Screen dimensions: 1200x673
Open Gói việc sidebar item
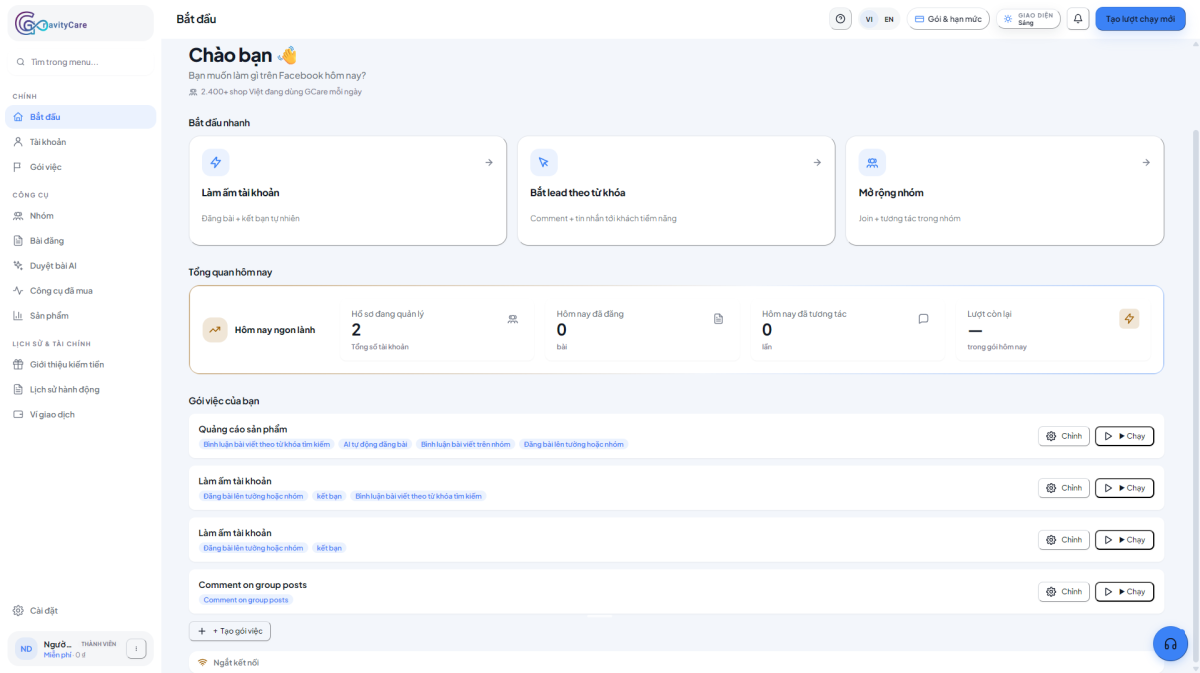click(81, 167)
